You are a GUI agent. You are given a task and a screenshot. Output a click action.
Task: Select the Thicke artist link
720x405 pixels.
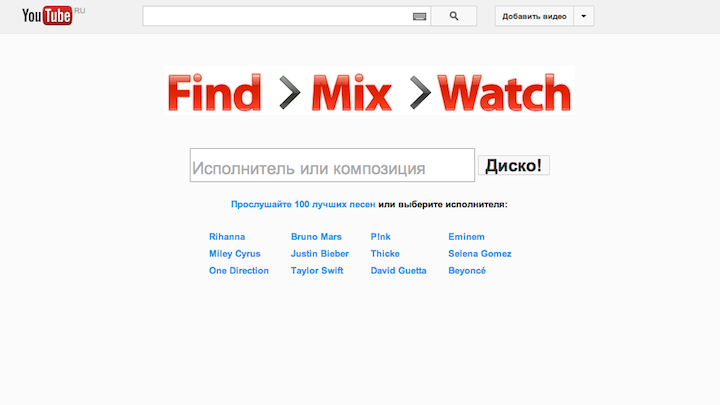point(385,254)
